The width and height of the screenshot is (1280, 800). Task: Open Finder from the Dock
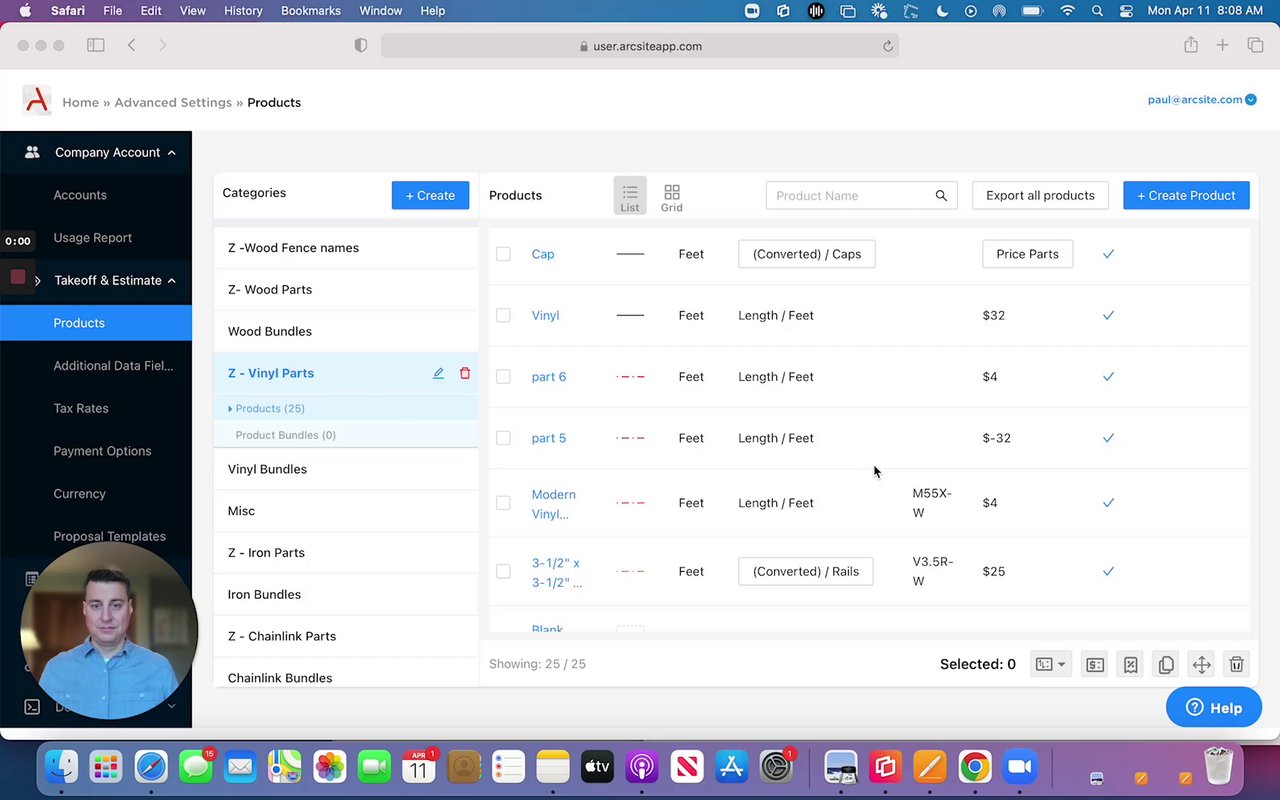pos(62,767)
